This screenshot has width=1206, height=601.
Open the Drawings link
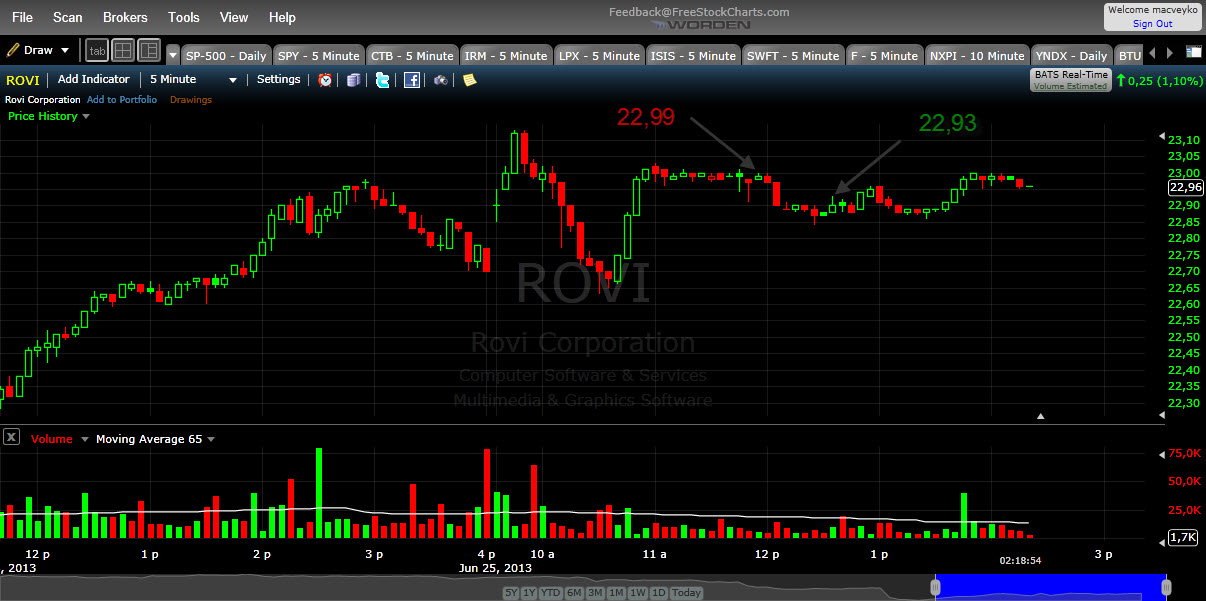tap(191, 100)
